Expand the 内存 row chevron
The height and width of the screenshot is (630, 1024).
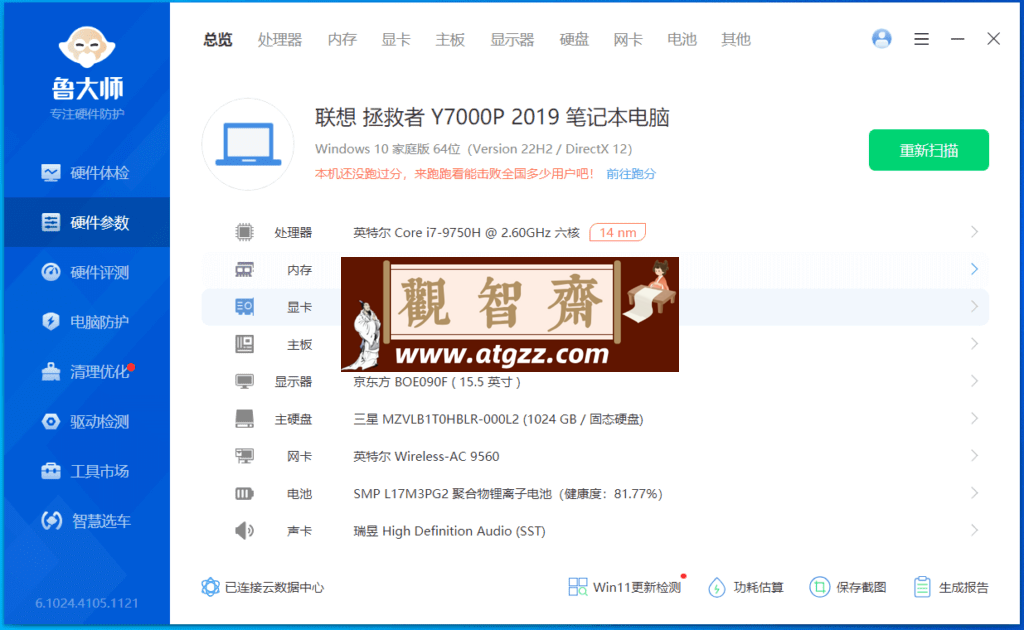(974, 269)
